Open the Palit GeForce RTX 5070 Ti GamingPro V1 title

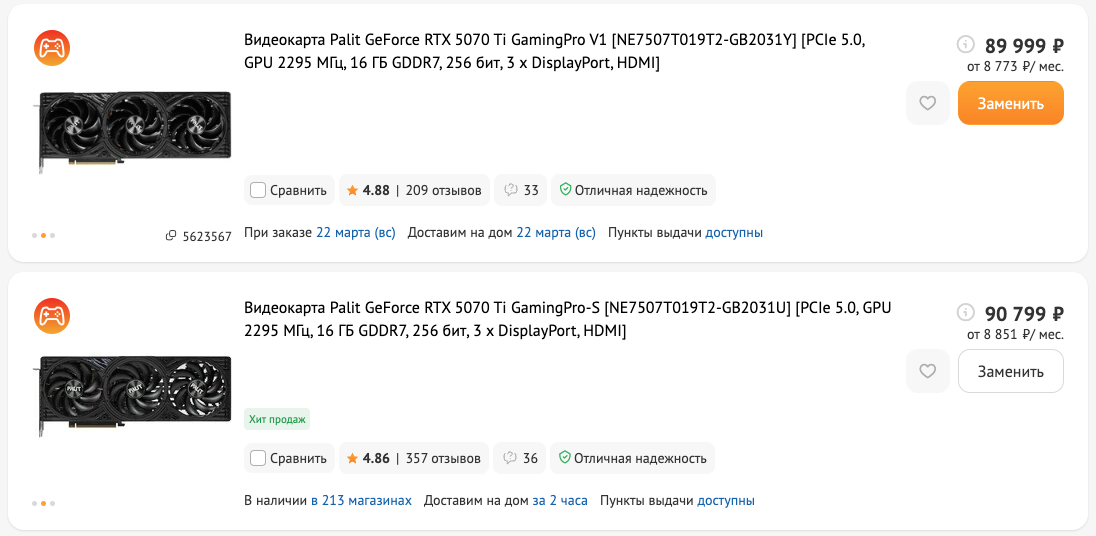555,52
